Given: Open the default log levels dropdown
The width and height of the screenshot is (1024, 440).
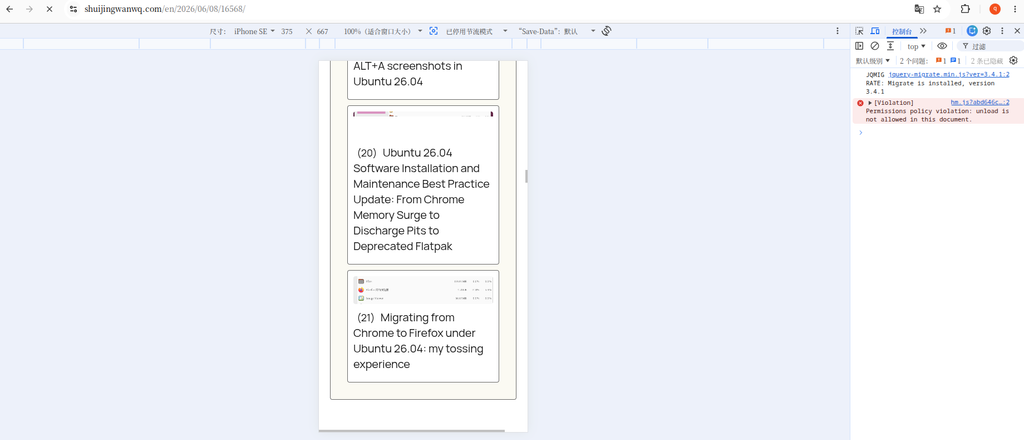Looking at the screenshot, I should click(x=873, y=61).
